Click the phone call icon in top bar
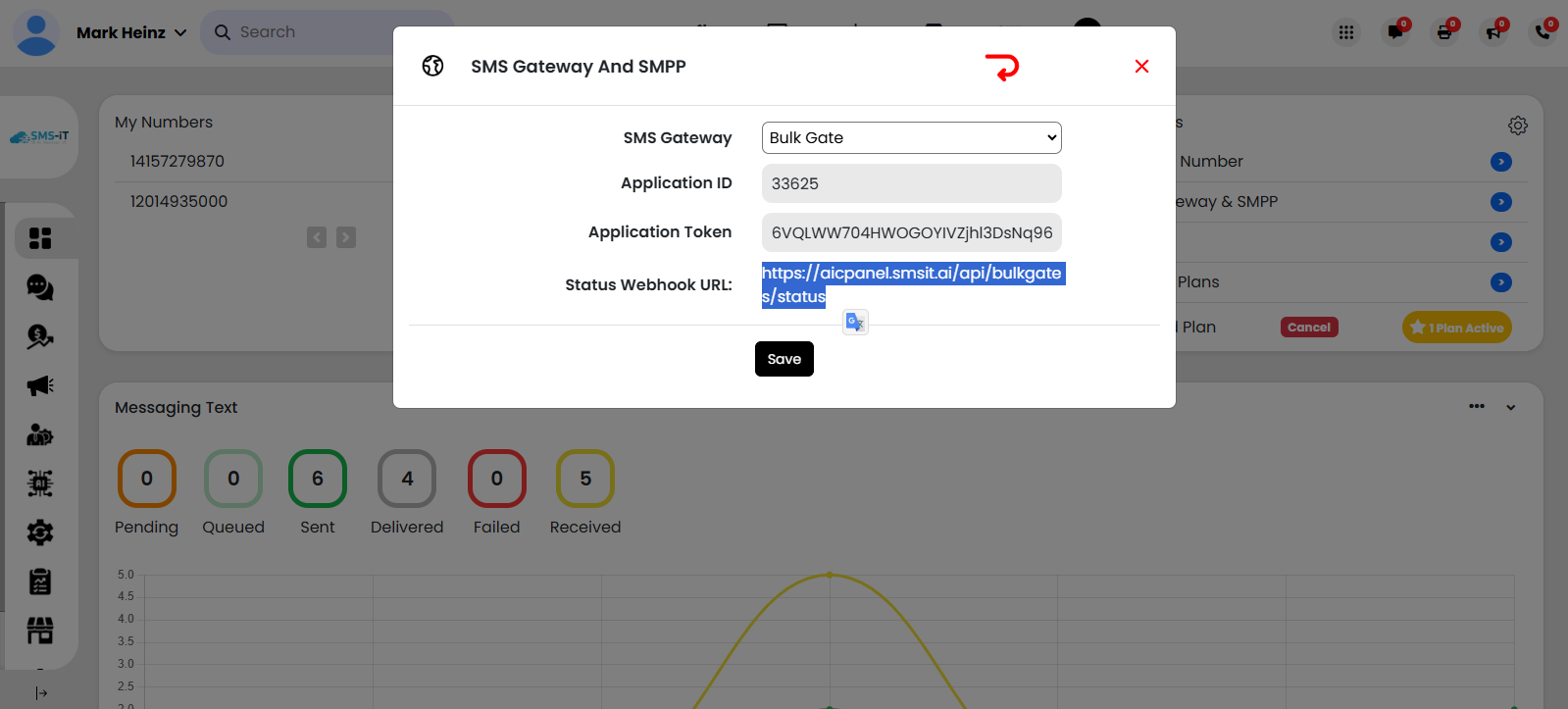This screenshot has height=709, width=1568. [x=1543, y=32]
